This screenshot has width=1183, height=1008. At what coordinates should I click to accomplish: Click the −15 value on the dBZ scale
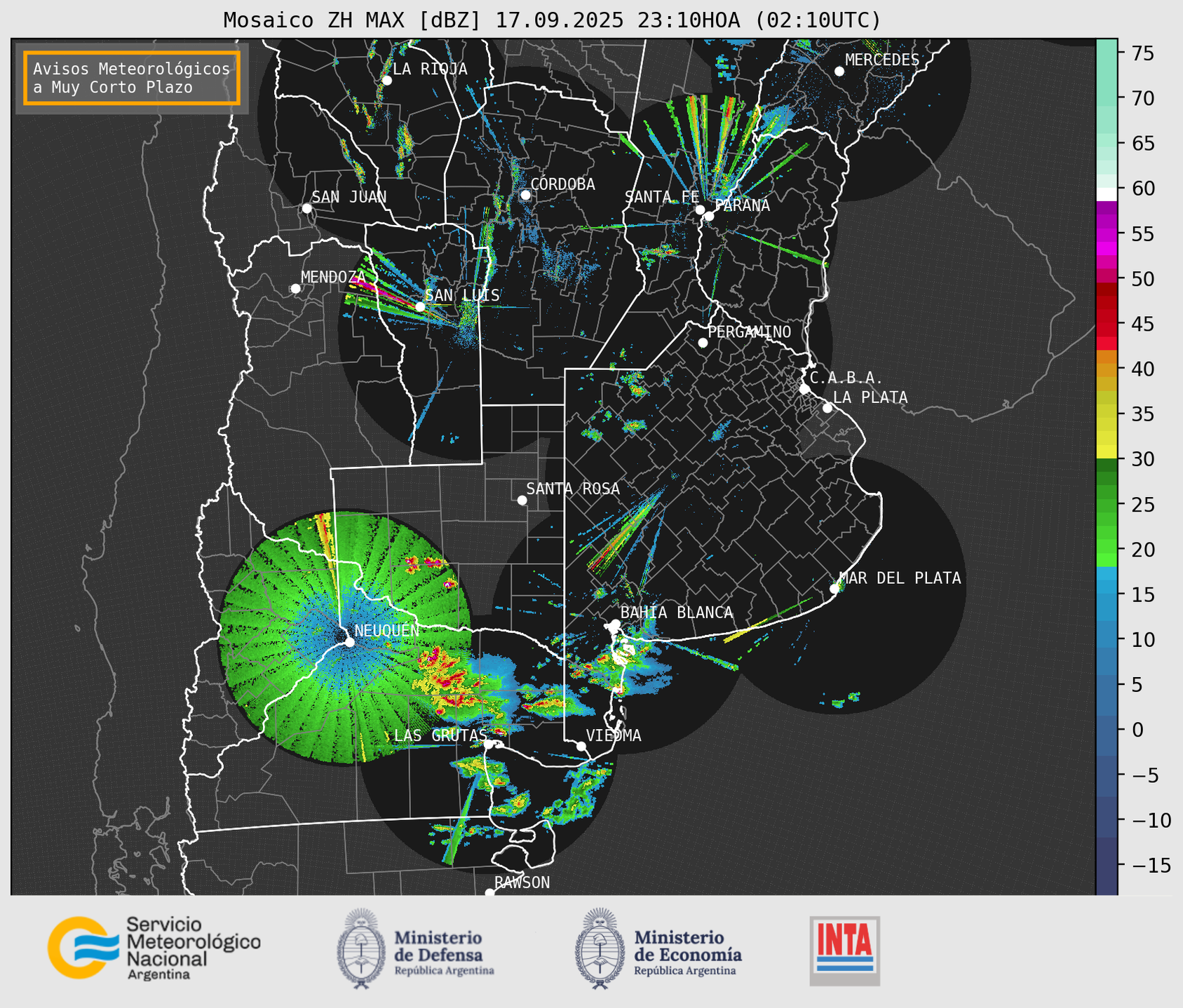[x=1151, y=866]
